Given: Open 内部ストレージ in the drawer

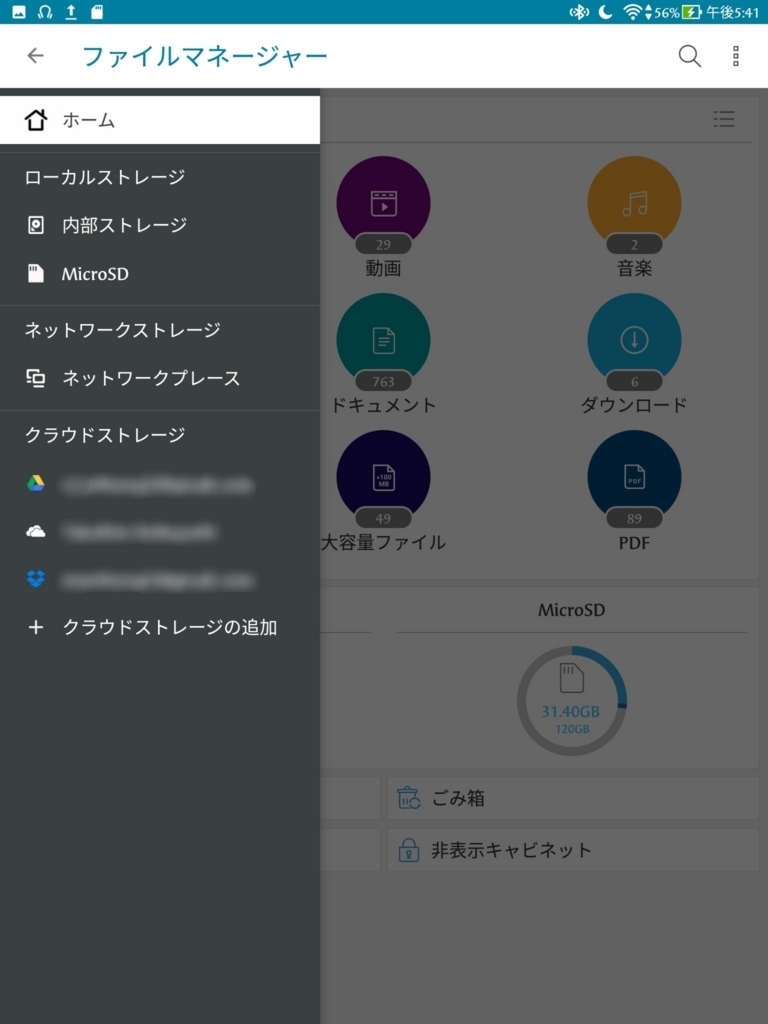Looking at the screenshot, I should [x=160, y=225].
